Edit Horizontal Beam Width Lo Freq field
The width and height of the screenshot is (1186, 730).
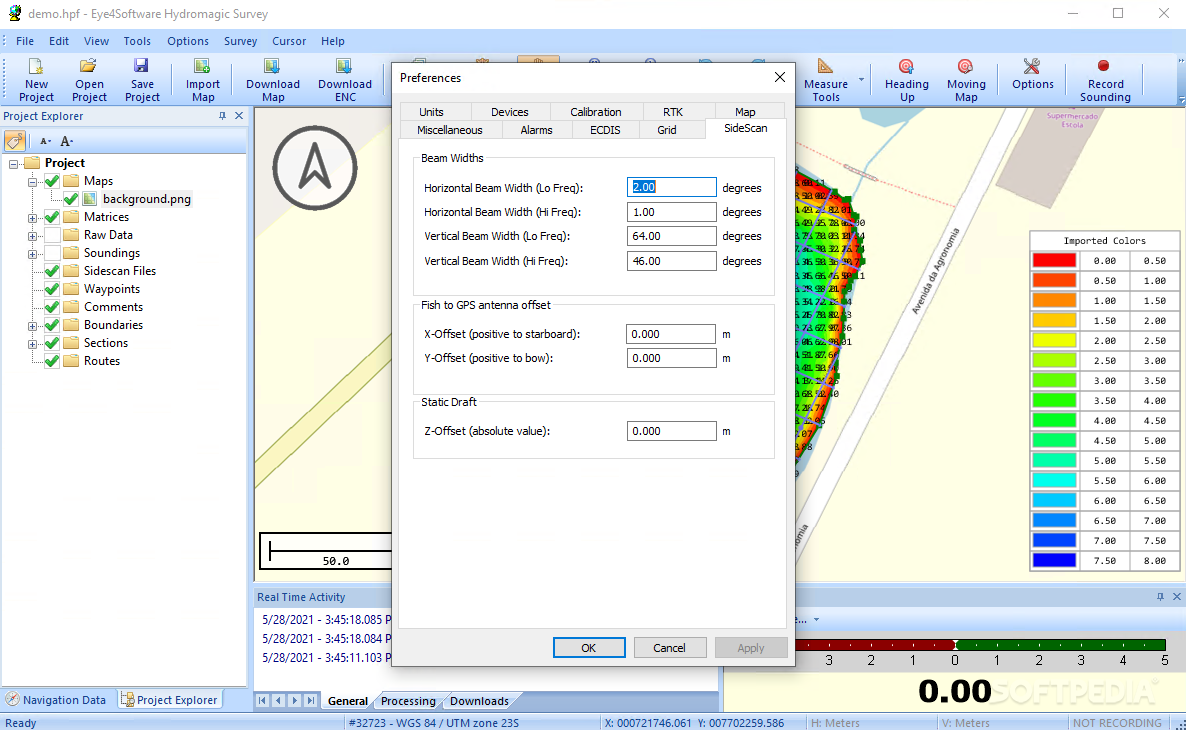point(672,187)
